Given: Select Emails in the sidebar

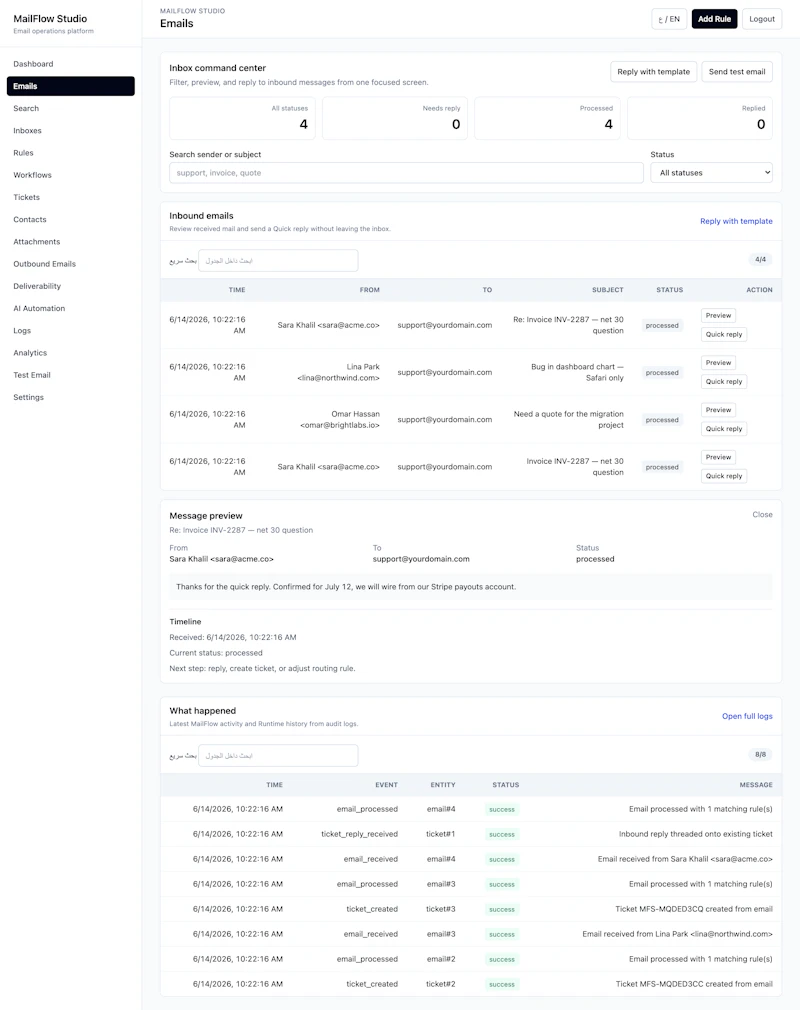Looking at the screenshot, I should pos(71,86).
